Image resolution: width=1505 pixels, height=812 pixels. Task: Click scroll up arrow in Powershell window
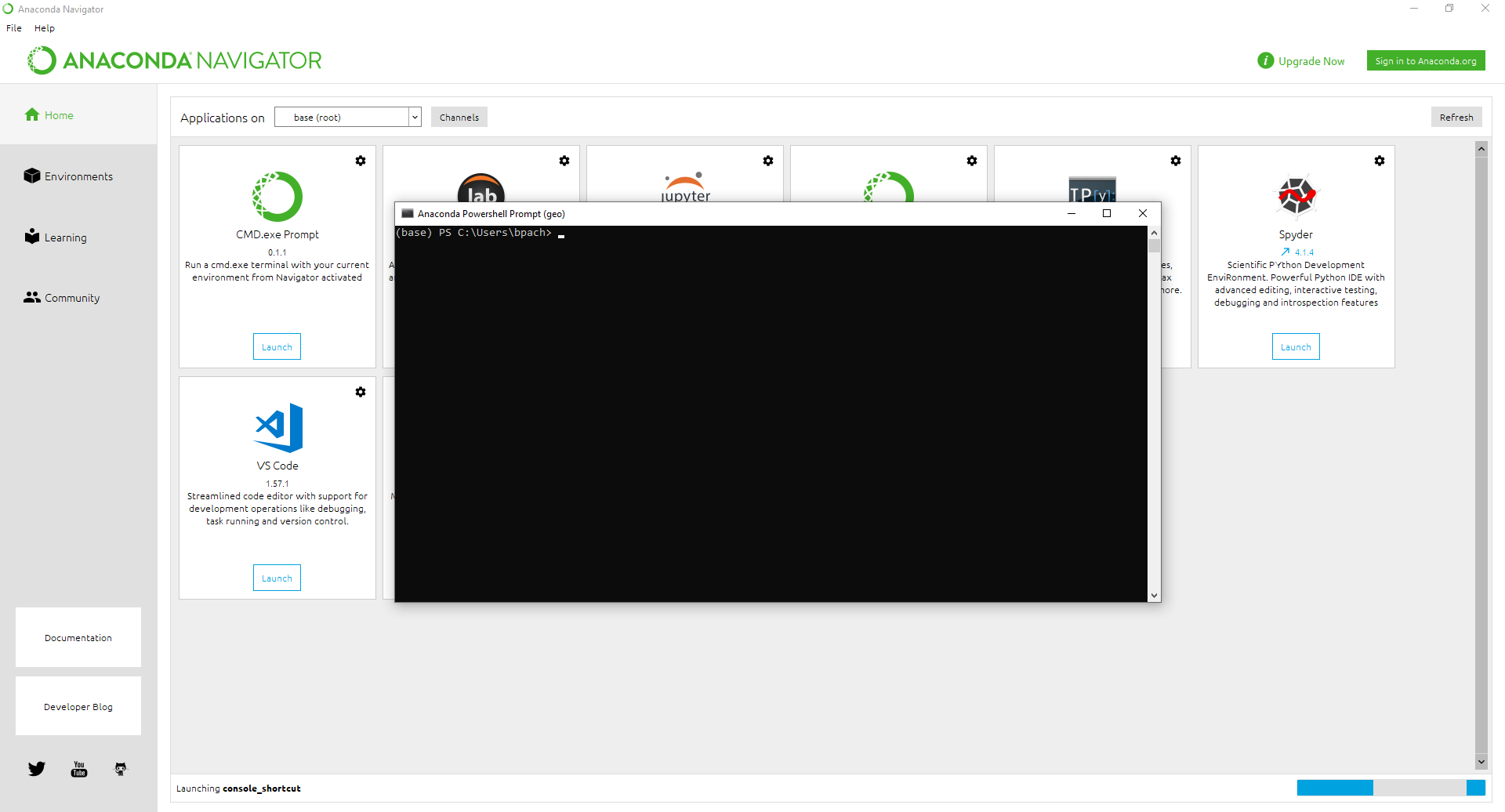coord(1154,233)
